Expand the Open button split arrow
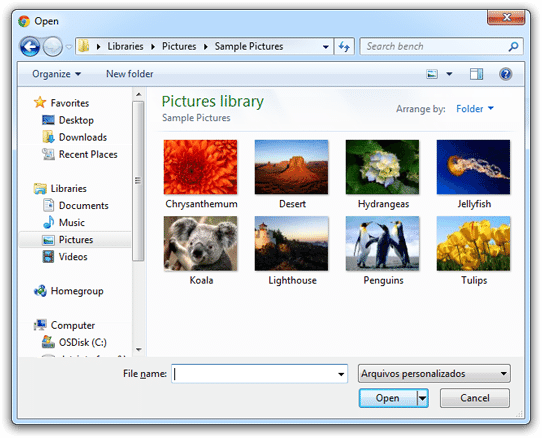 (x=422, y=398)
